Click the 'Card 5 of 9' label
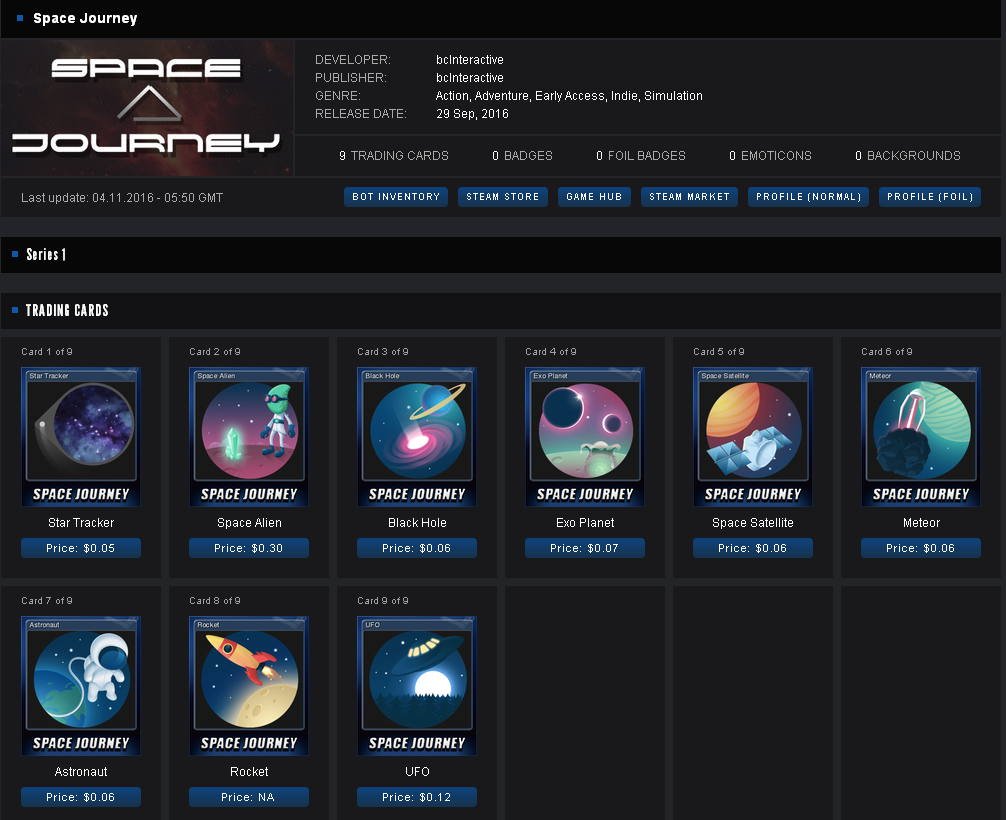 [x=719, y=352]
